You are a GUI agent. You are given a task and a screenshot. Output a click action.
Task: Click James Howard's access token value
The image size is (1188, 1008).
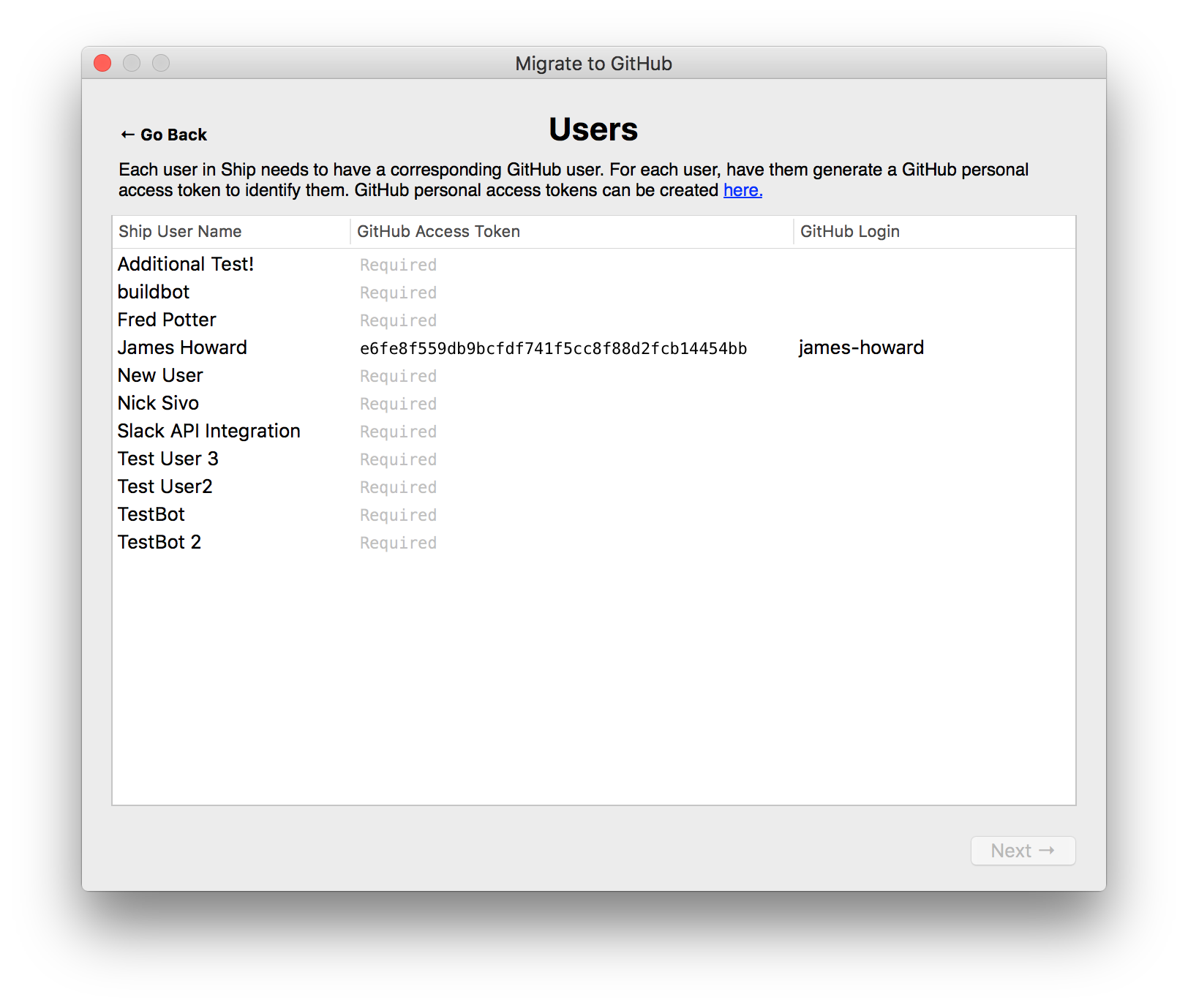tap(554, 348)
